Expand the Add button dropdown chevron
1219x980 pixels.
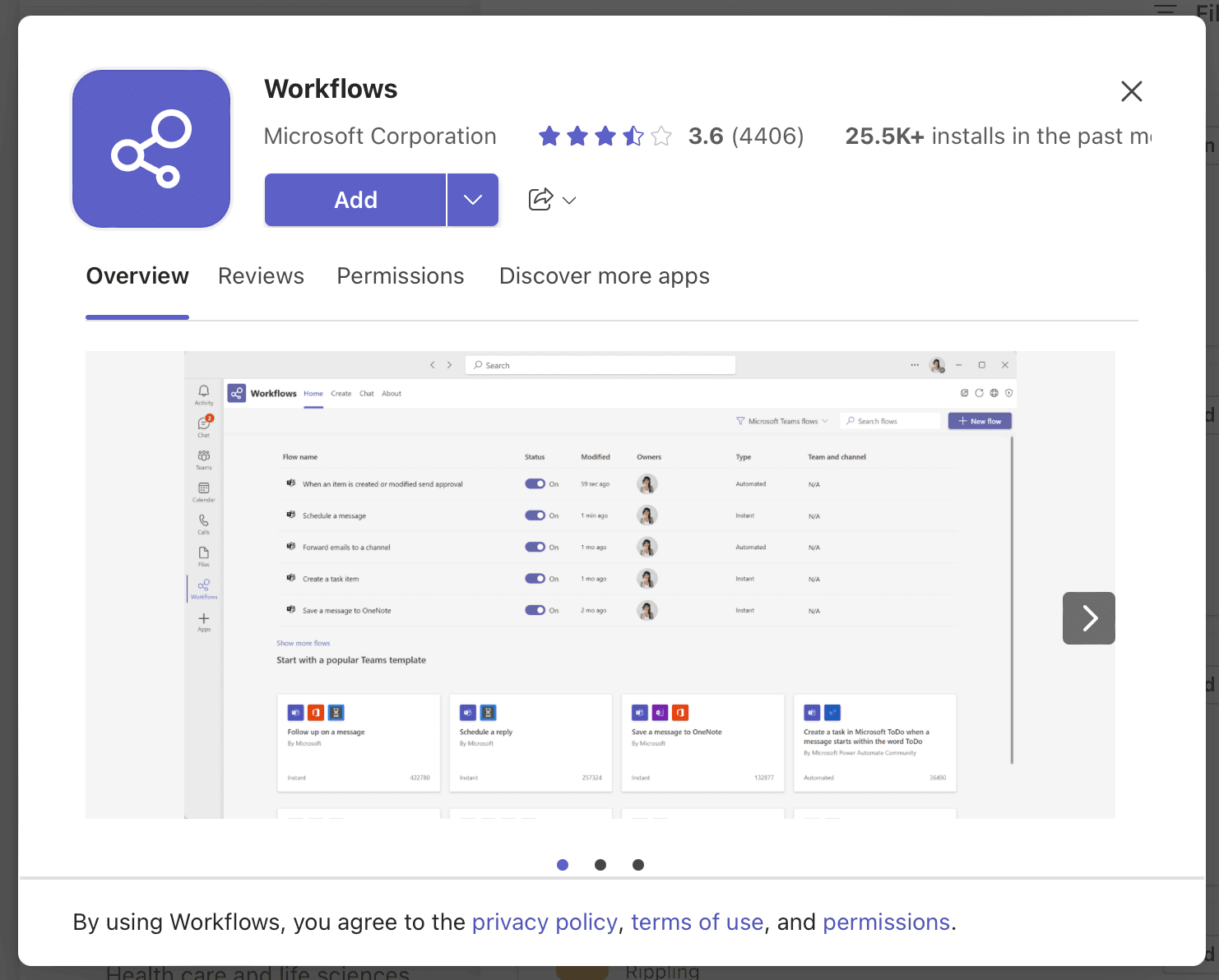472,199
